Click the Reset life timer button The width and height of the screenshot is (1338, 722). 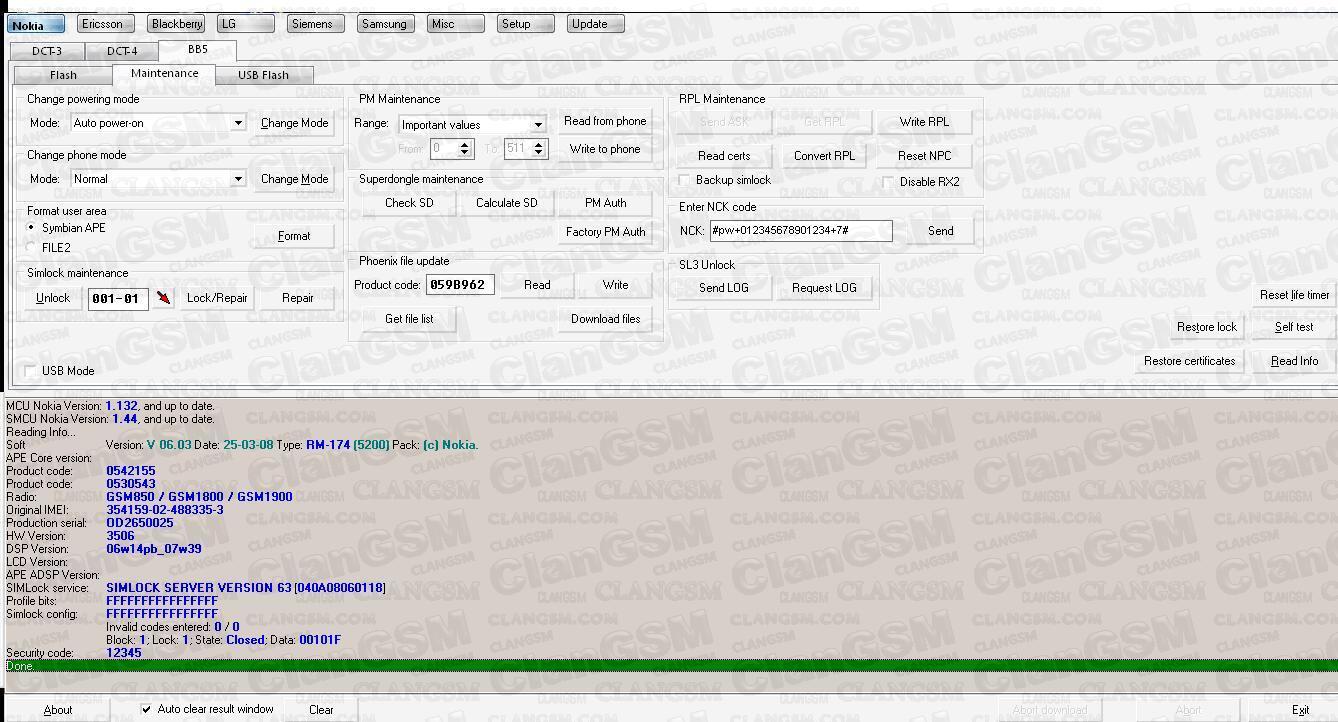[x=1295, y=295]
